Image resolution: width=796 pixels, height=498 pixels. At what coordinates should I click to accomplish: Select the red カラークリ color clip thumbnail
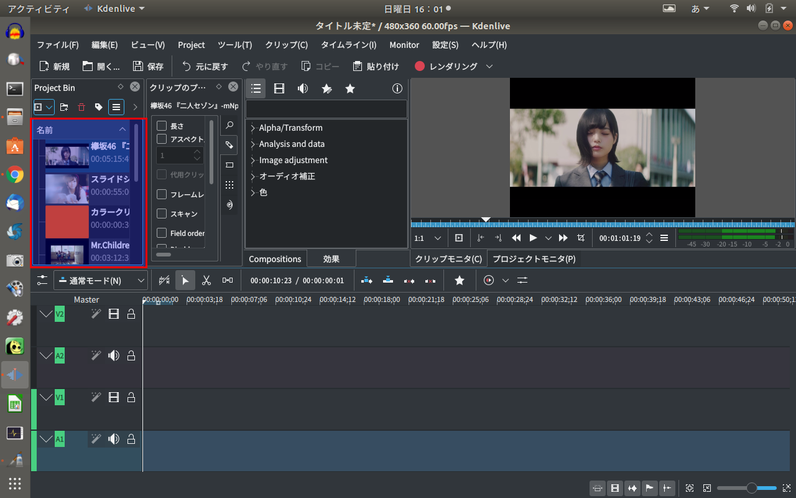point(67,221)
